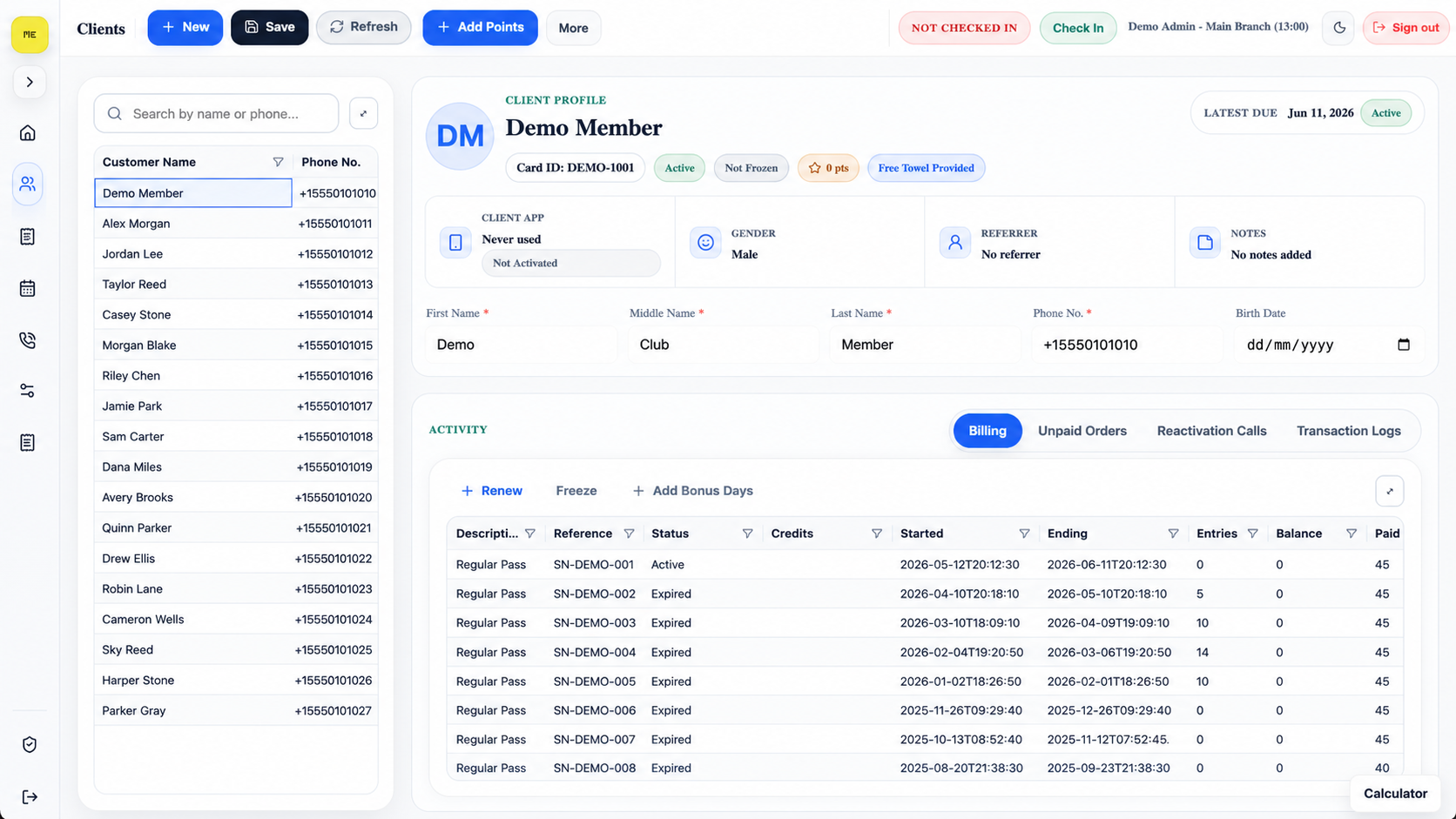Refresh the clients data
Image resolution: width=1456 pixels, height=819 pixels.
click(363, 27)
